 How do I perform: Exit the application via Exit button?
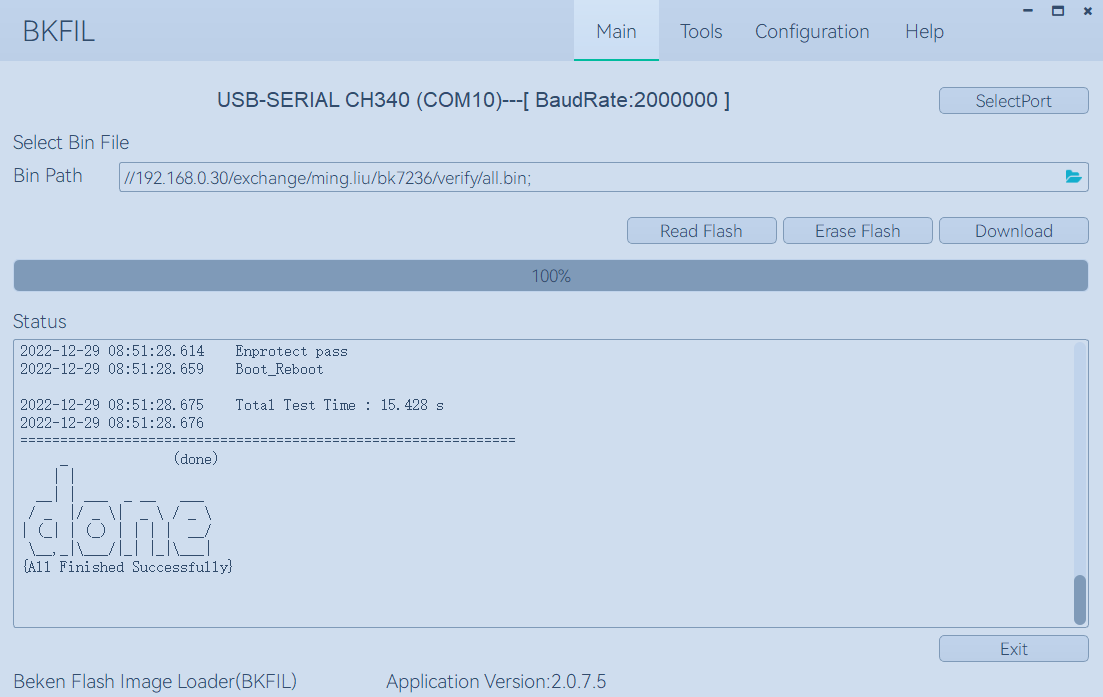coord(1013,649)
